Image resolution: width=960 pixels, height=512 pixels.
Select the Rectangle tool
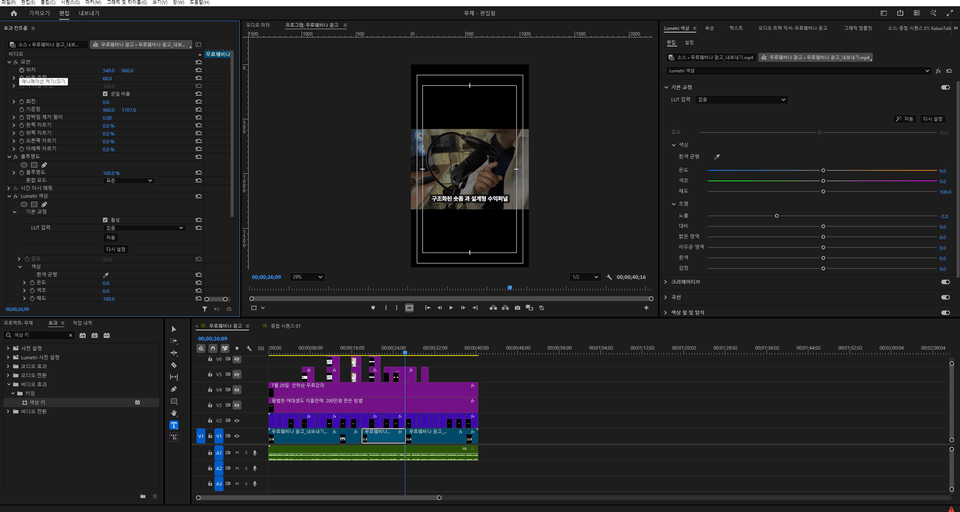(x=174, y=402)
